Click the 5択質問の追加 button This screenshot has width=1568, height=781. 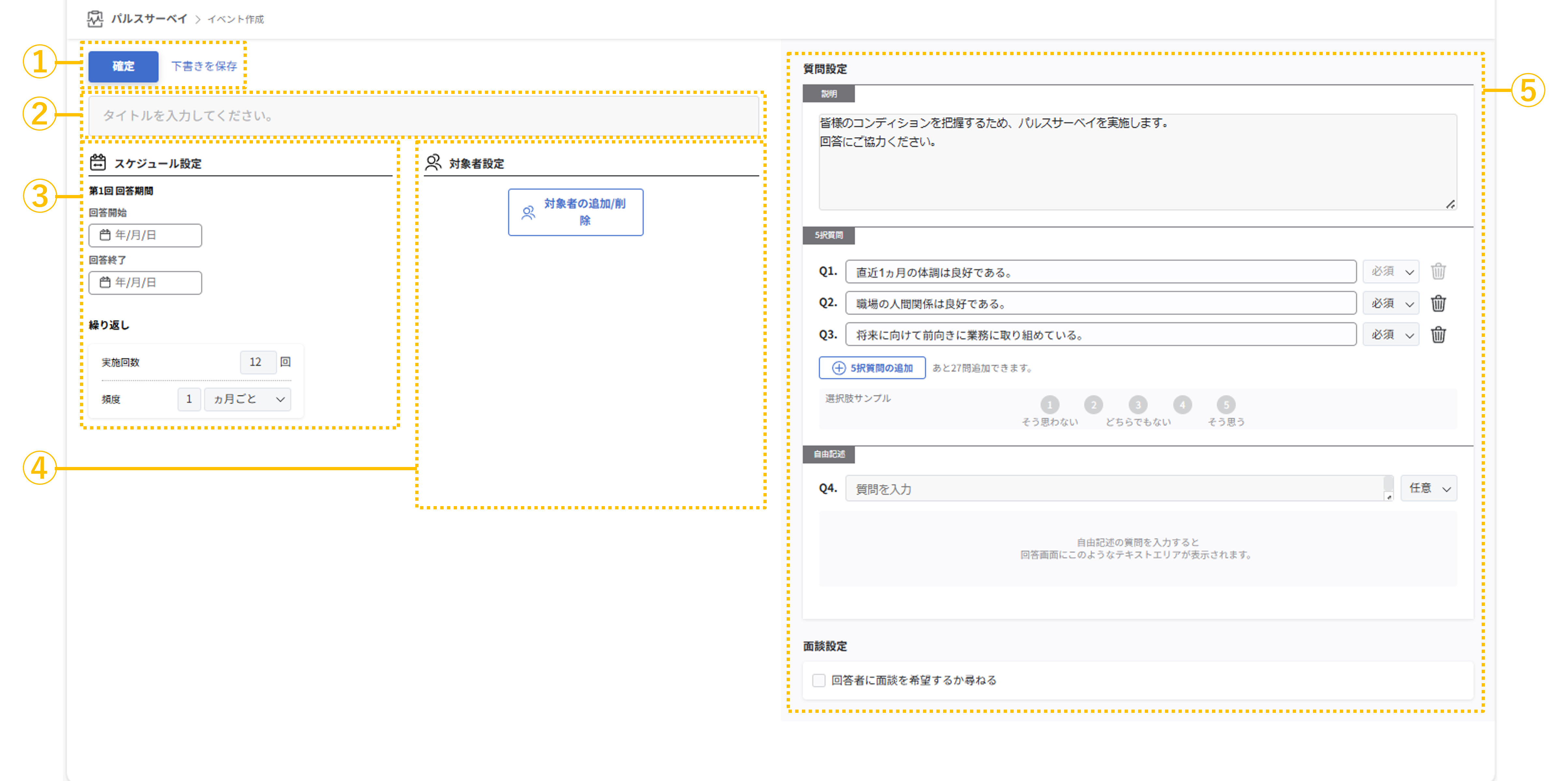[872, 368]
